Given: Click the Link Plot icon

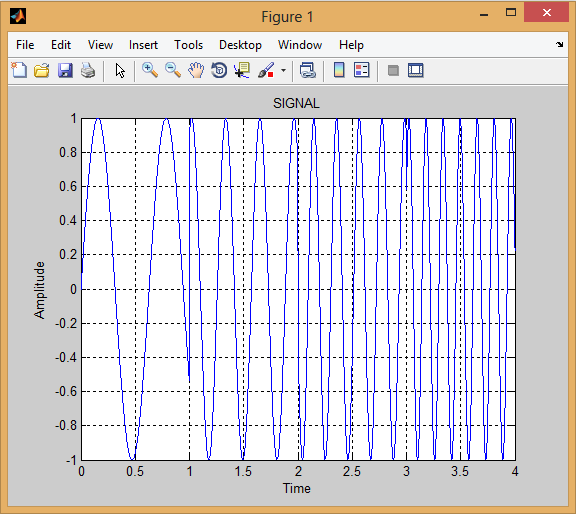Looking at the screenshot, I should (308, 70).
